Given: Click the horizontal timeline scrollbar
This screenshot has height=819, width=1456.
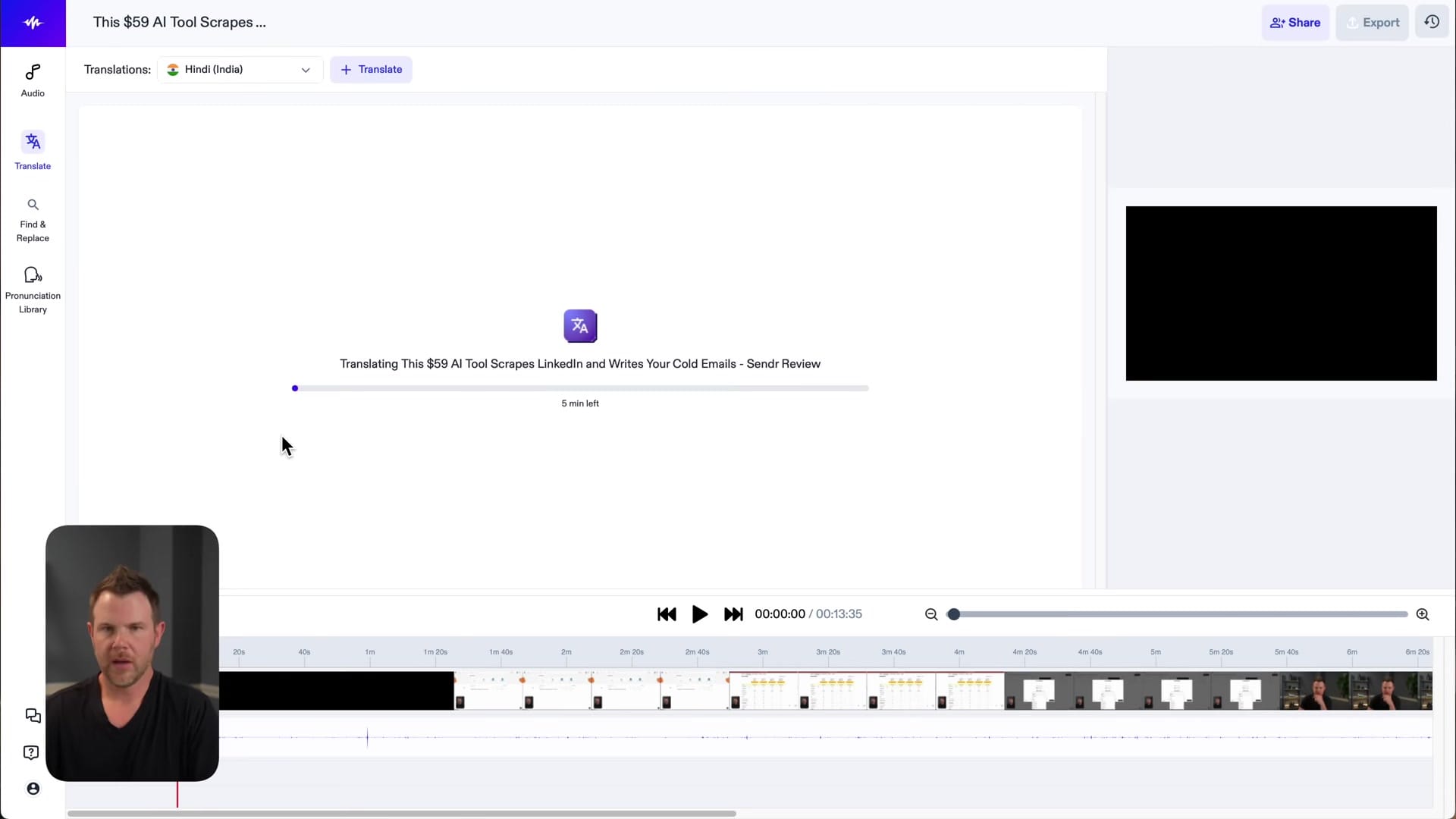Looking at the screenshot, I should point(401,814).
